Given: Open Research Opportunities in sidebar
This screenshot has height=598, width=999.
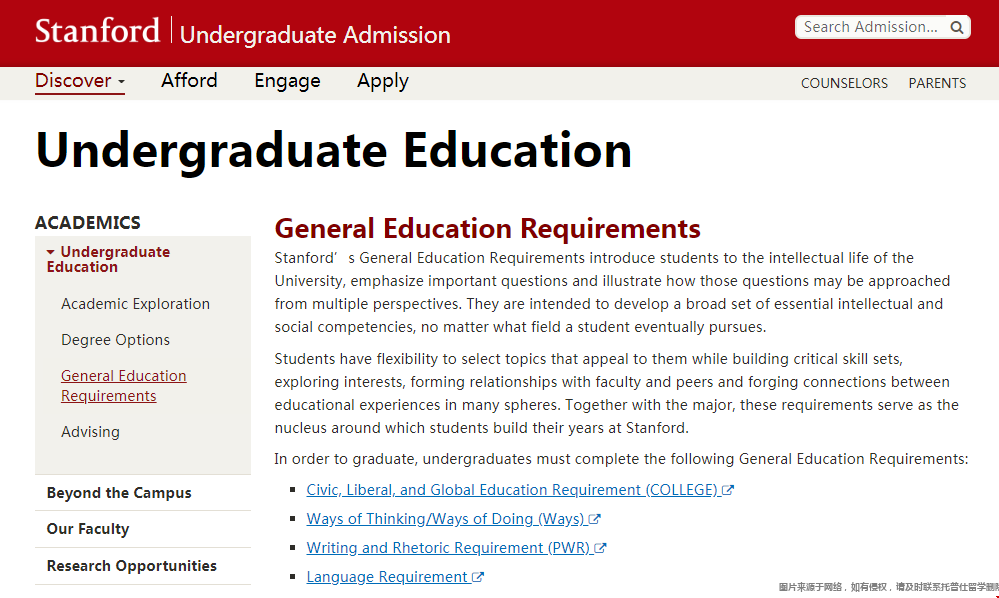Looking at the screenshot, I should pos(132,566).
